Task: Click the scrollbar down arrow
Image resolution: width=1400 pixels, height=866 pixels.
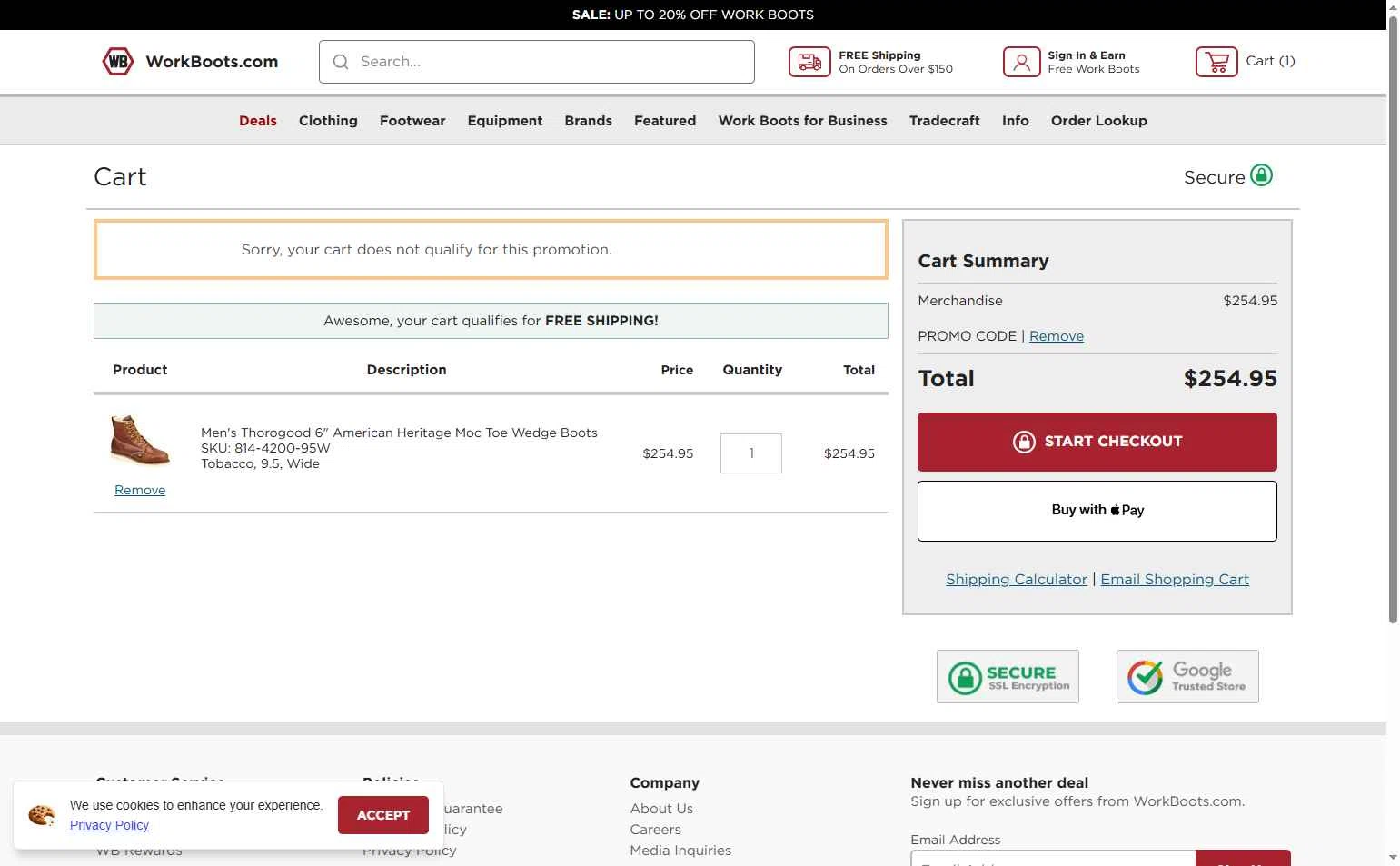Action: pyautogui.click(x=1393, y=858)
